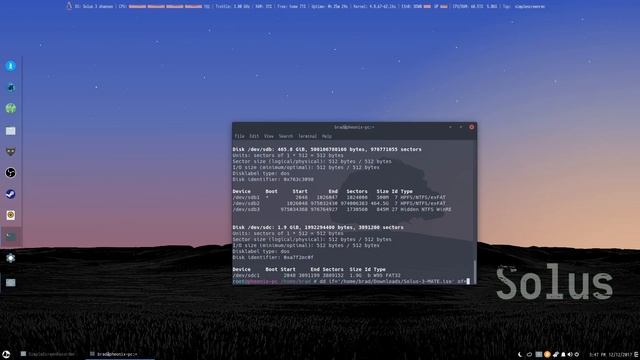The image size is (640, 360).
Task: Click the /dev/sdb3 partition row
Action: coord(342,209)
